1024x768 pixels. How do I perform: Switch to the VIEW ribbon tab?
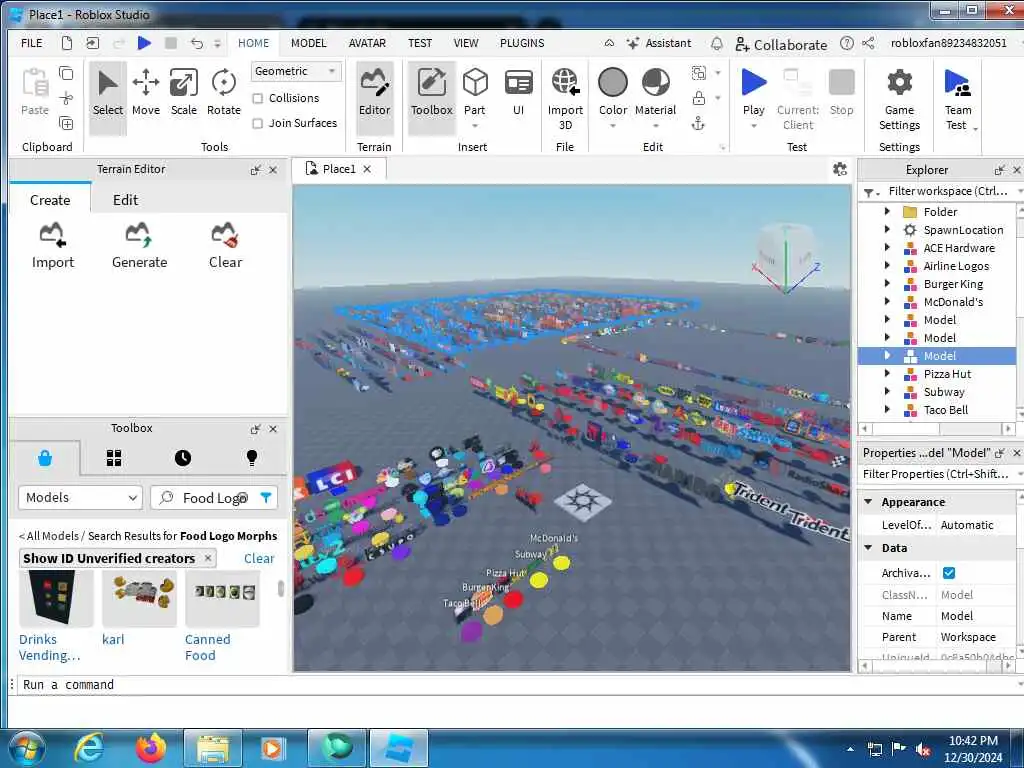[x=466, y=43]
